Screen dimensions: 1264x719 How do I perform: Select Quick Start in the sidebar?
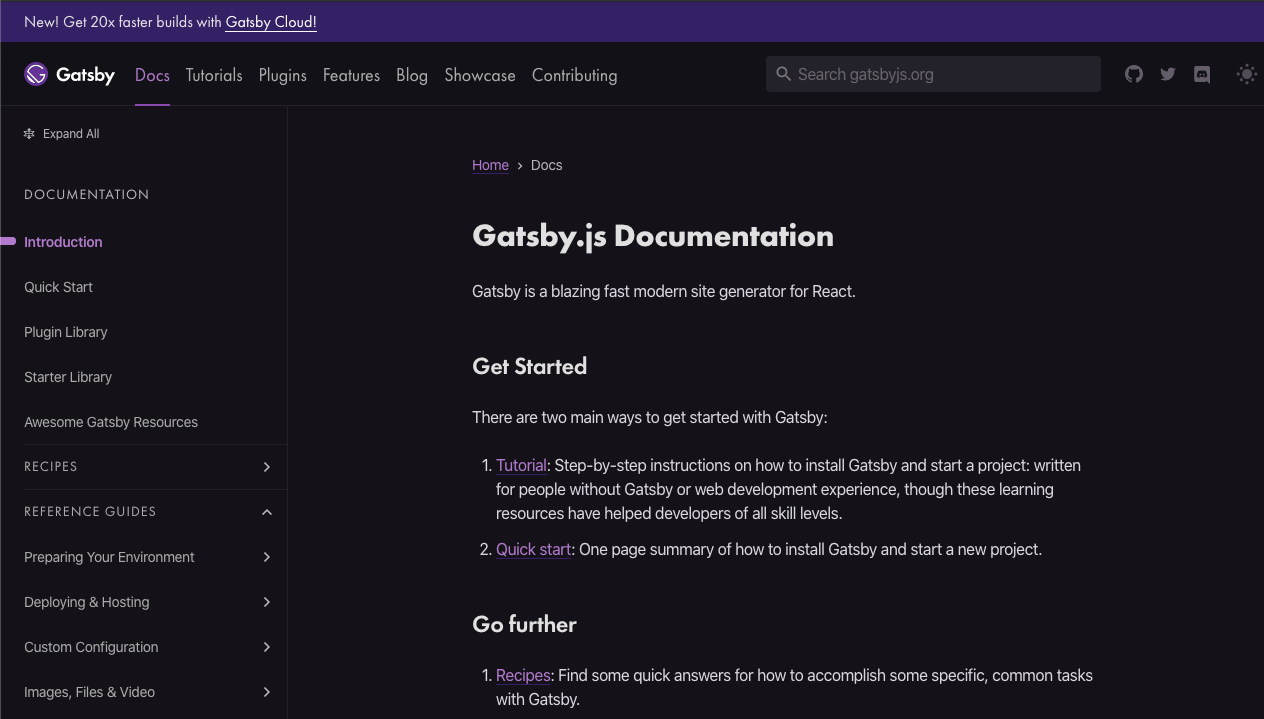pos(58,287)
